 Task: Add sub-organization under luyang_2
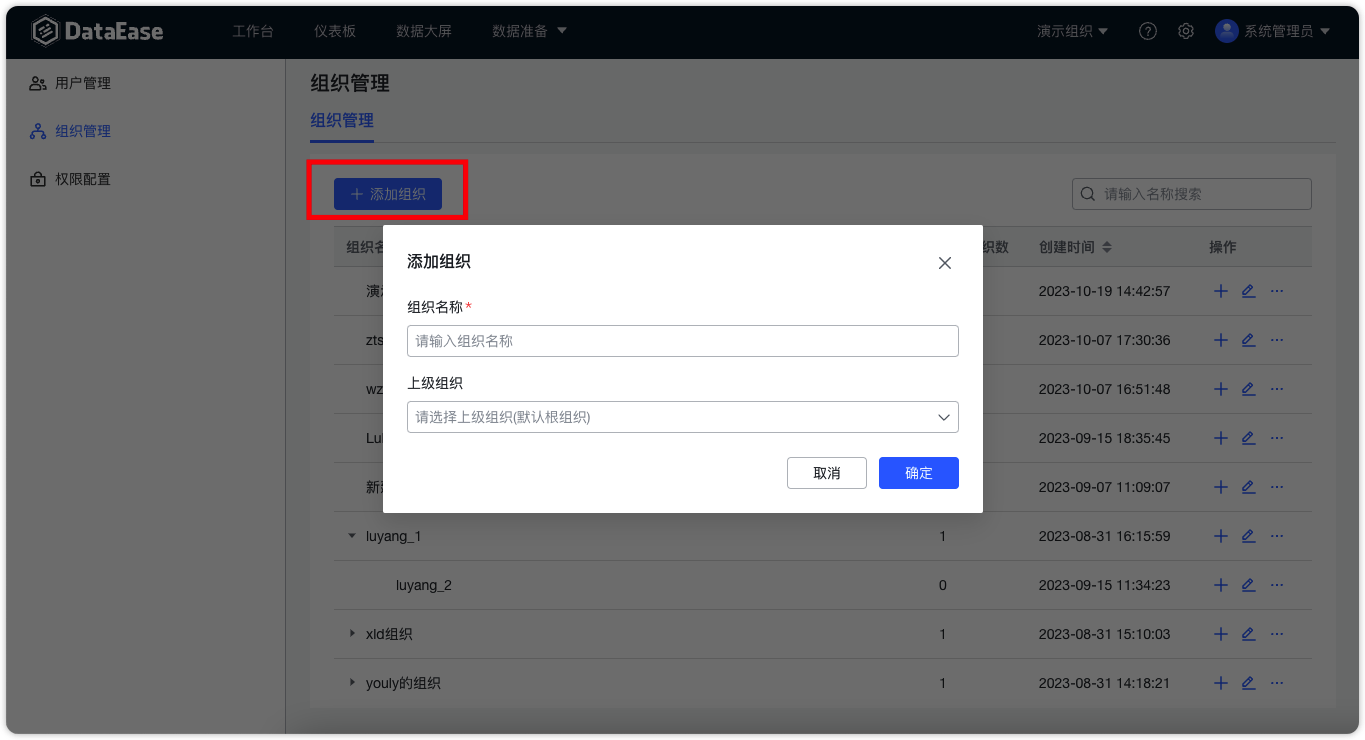point(1220,585)
